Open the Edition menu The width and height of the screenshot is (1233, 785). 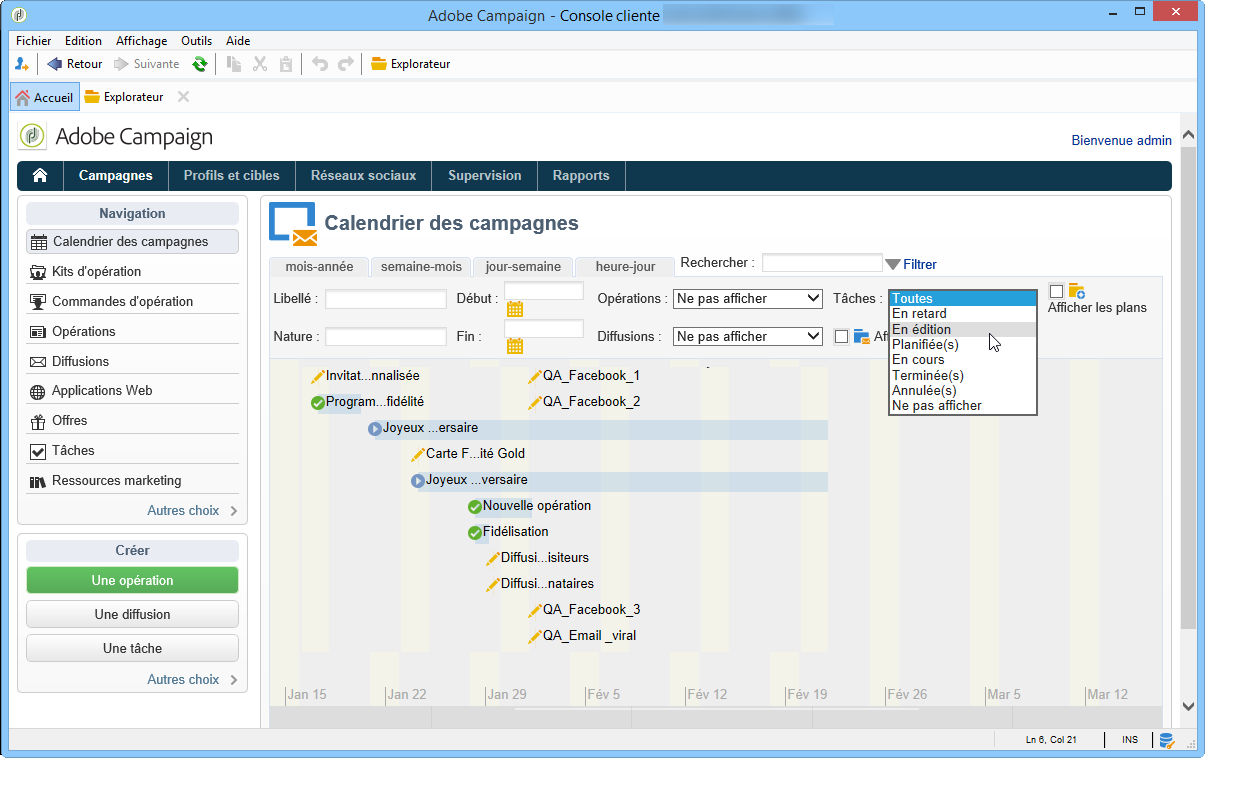[x=83, y=41]
